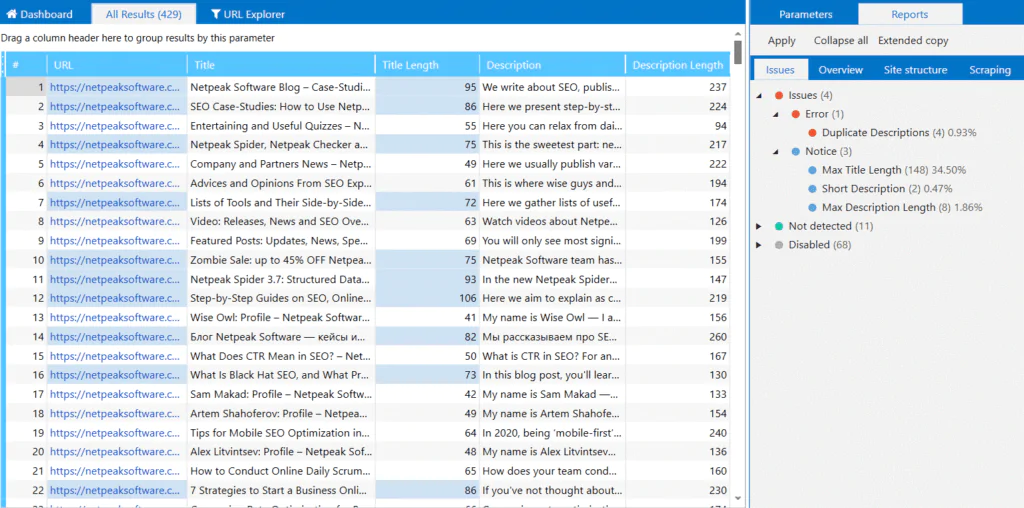Switch to the Parameters tab
1024x508 pixels.
pos(806,14)
